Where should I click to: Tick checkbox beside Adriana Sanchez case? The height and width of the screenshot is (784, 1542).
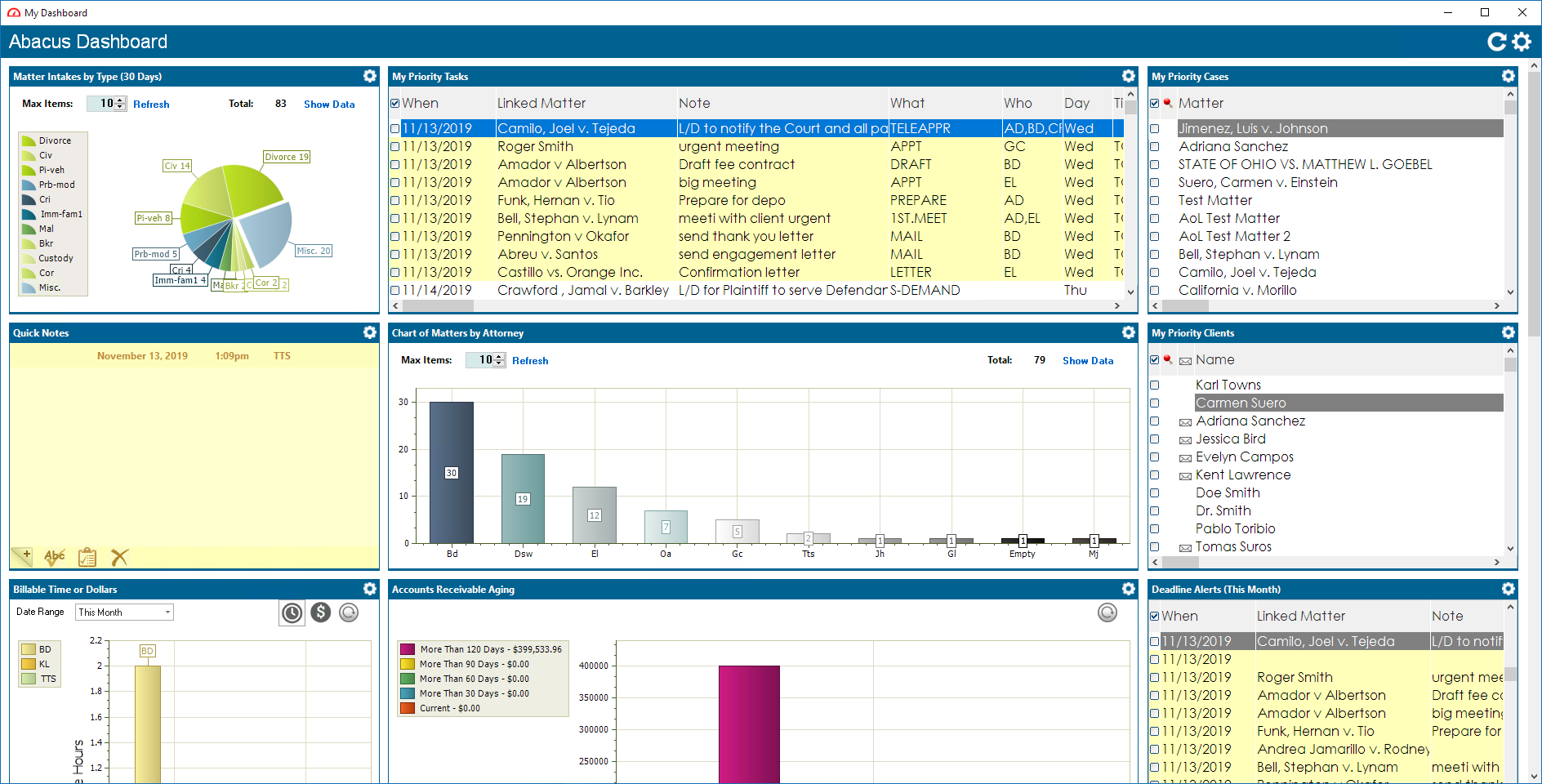1155,147
